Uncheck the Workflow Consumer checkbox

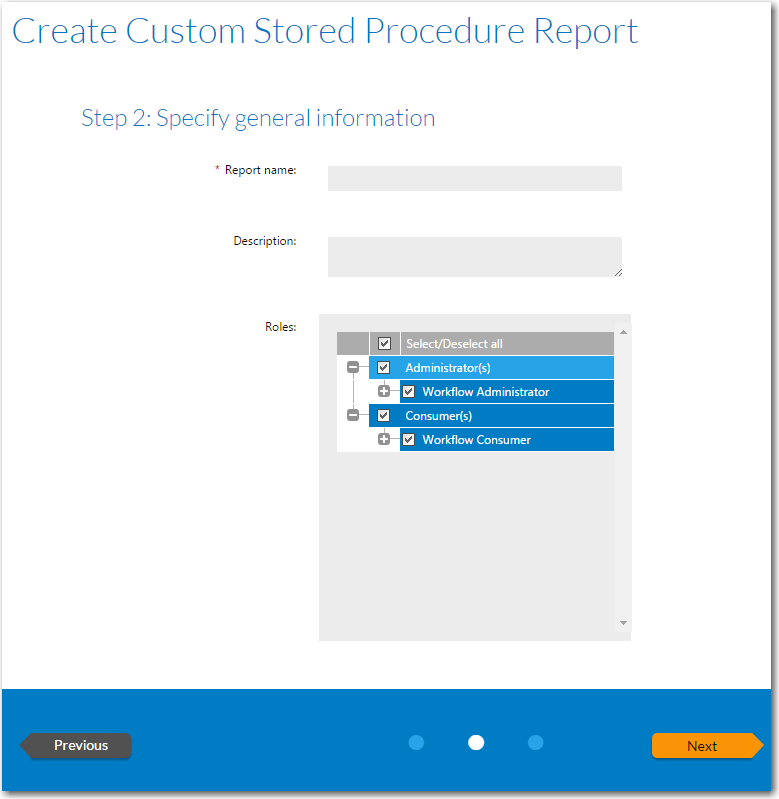(x=408, y=440)
